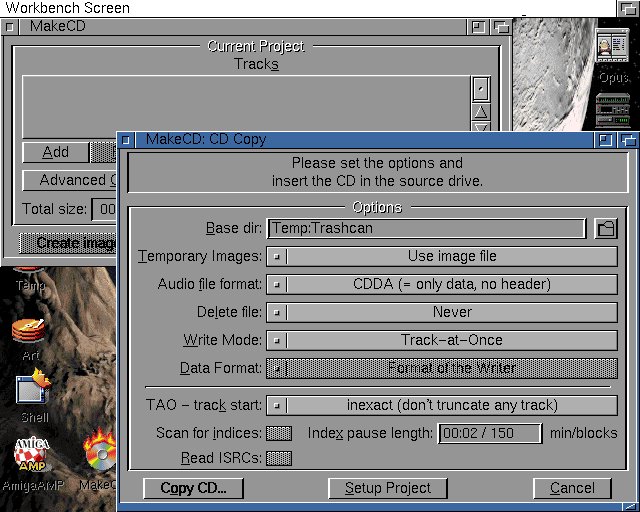Screen dimensions: 640x512
Task: Click the Copy CD... button
Action: pyautogui.click(x=193, y=488)
